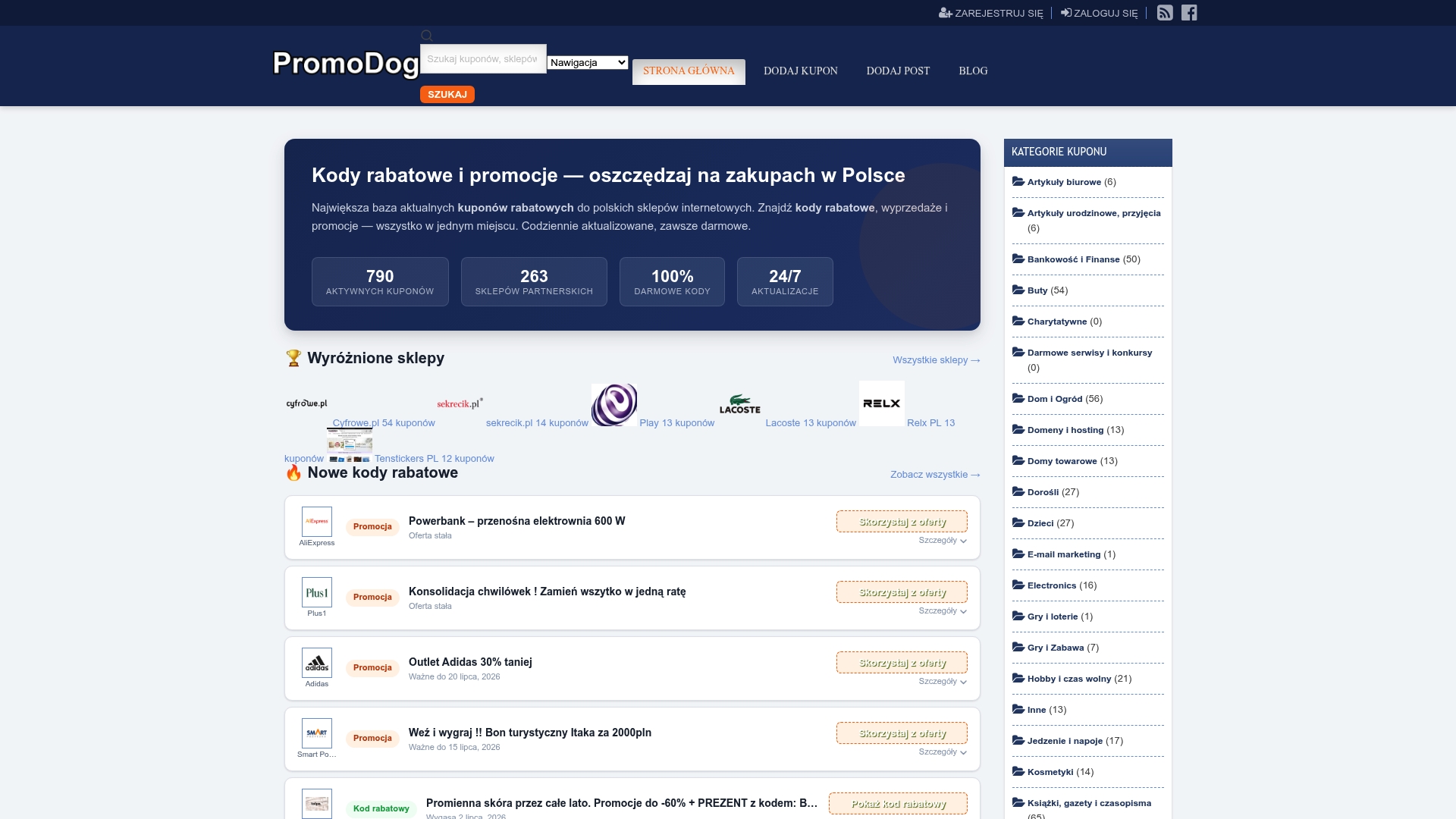
Task: Click the orange Szukaj button
Action: [447, 95]
